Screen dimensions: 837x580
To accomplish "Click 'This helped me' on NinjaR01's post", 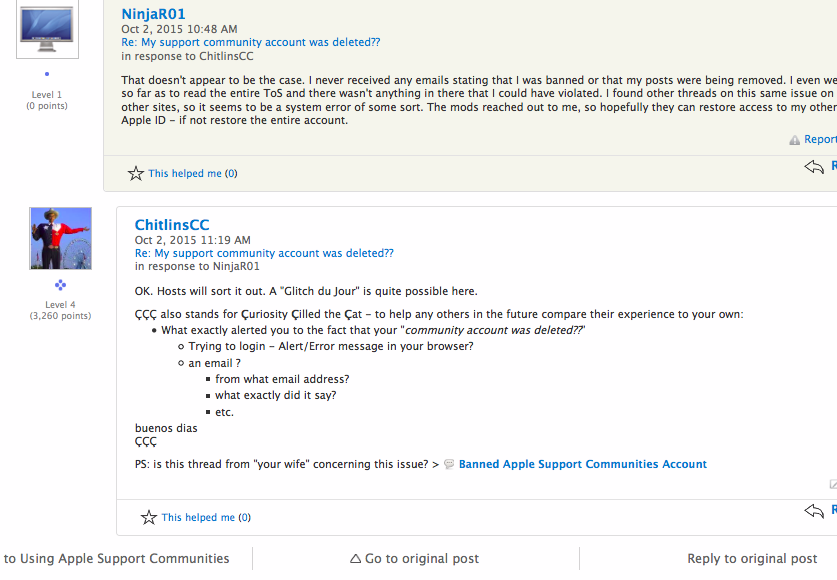I will point(185,174).
